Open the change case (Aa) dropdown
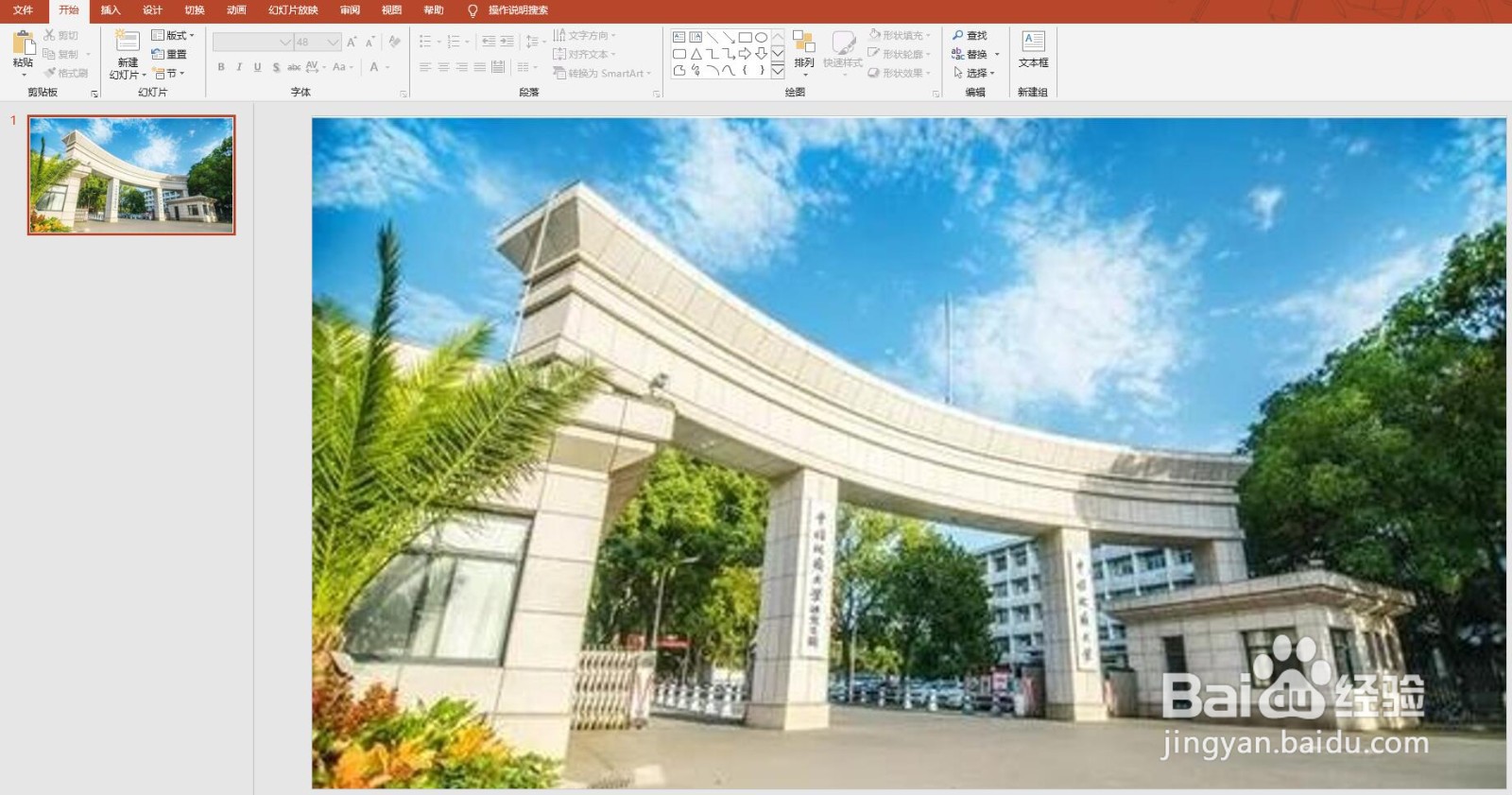Screen dimensions: 1512x795 [x=343, y=67]
